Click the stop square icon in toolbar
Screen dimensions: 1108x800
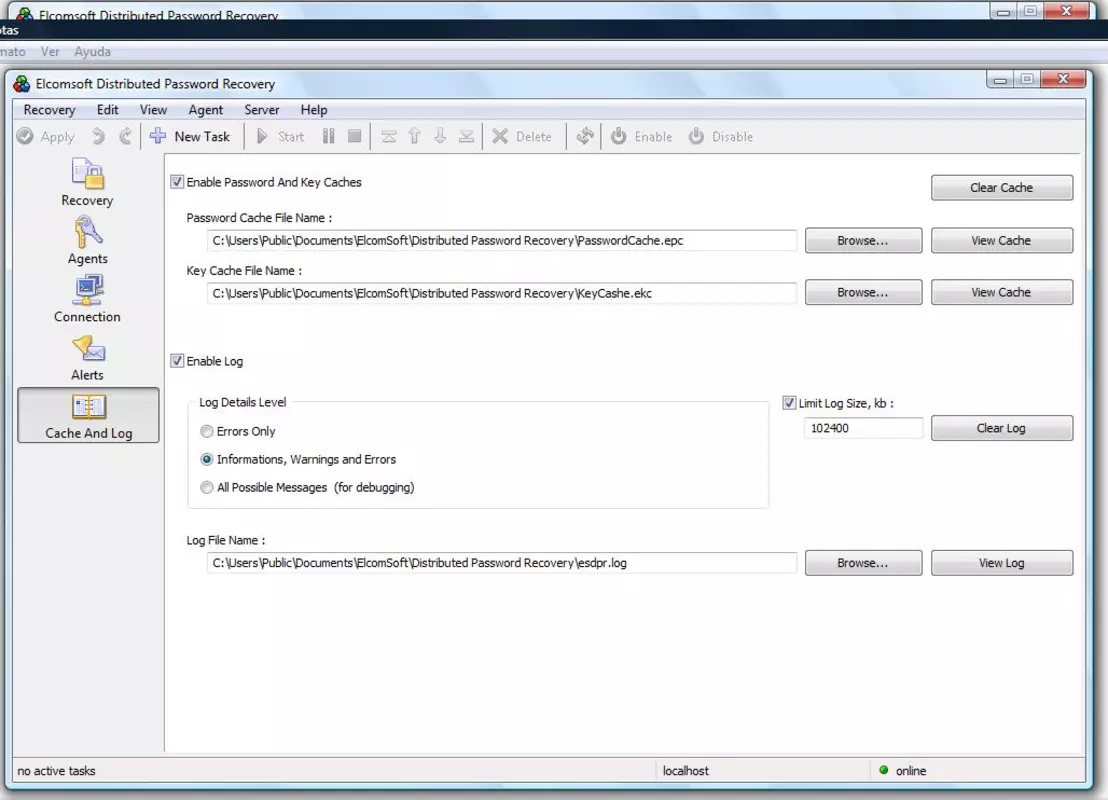(355, 136)
